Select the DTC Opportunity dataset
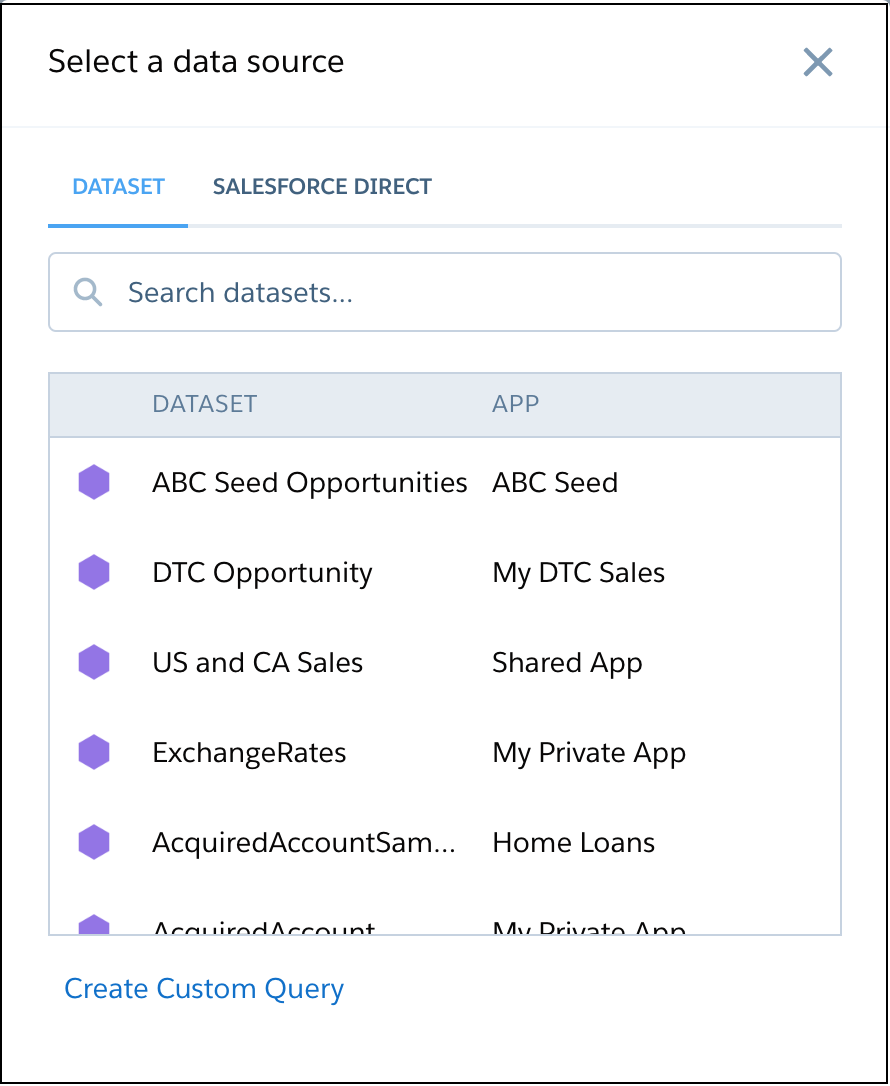The width and height of the screenshot is (890, 1086). pos(262,573)
